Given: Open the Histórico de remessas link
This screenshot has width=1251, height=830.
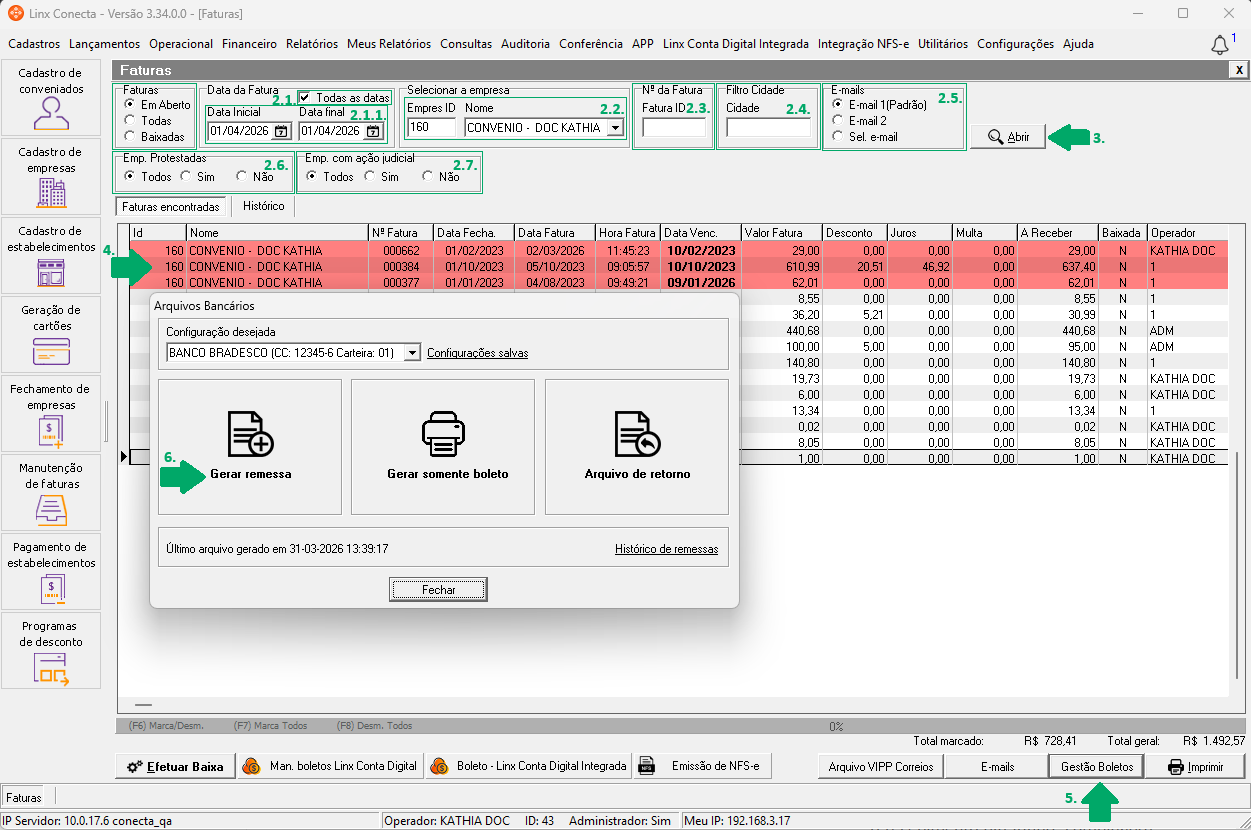Looking at the screenshot, I should click(x=666, y=549).
